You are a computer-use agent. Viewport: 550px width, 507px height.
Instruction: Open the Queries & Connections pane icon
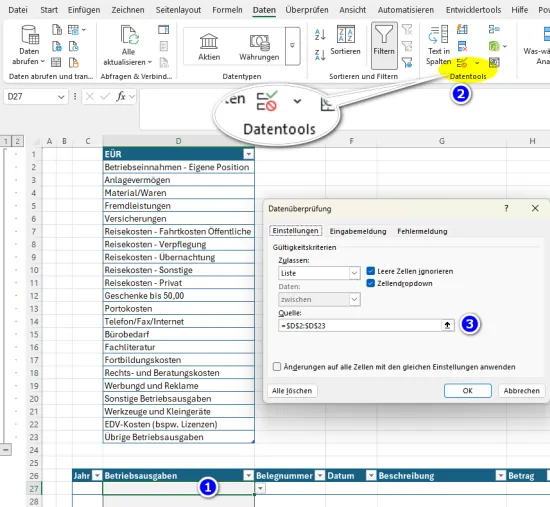pyautogui.click(x=163, y=29)
